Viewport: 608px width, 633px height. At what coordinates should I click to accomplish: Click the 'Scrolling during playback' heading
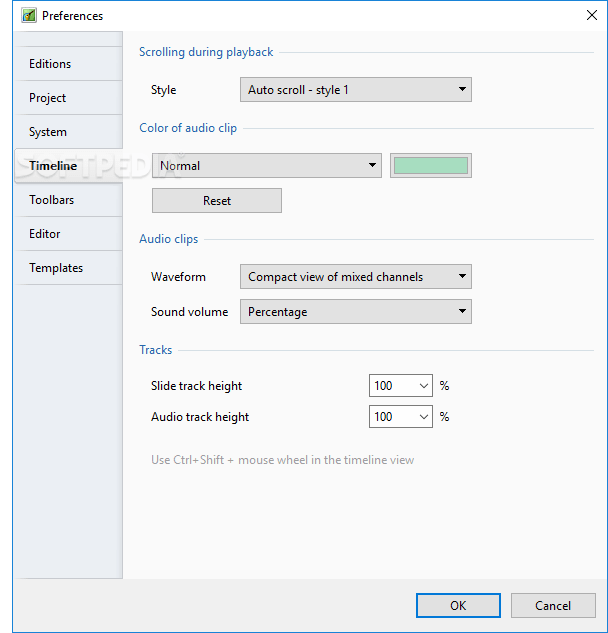[x=206, y=52]
